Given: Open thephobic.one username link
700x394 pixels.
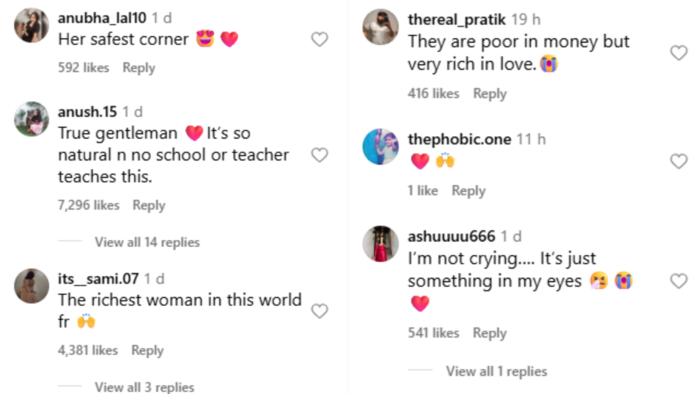Looking at the screenshot, I should (459, 139).
